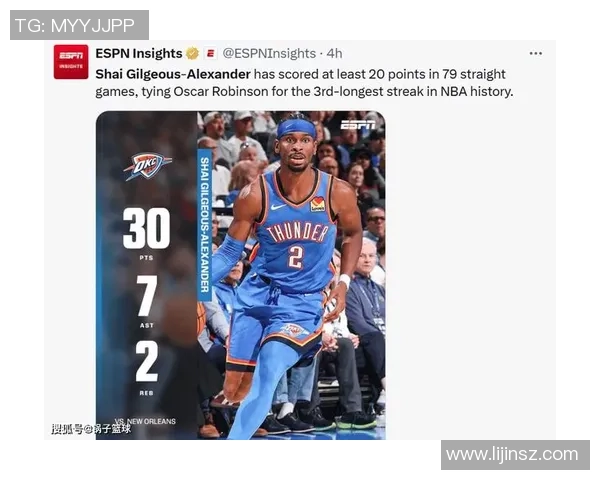Click the gold verified badge
This screenshot has width=600, height=480.
pos(192,53)
